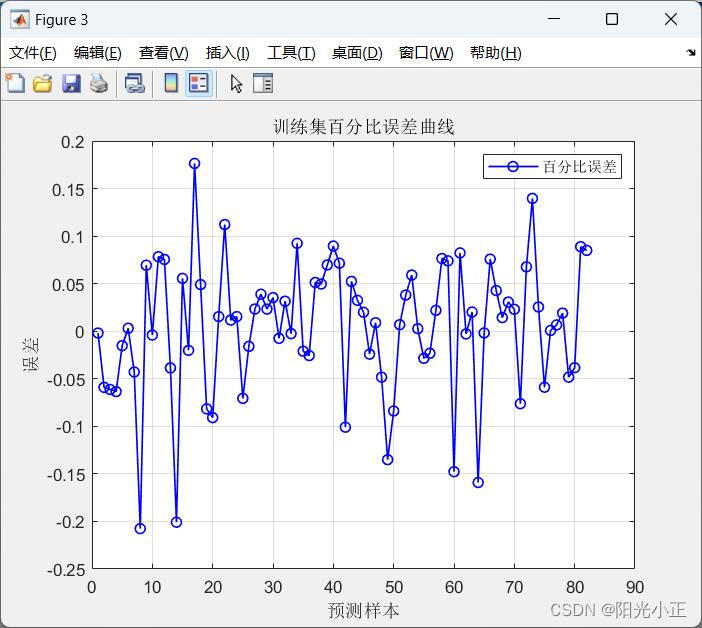The image size is (702, 628).
Task: Click the y-axis tick label 0.15
Action: point(68,190)
